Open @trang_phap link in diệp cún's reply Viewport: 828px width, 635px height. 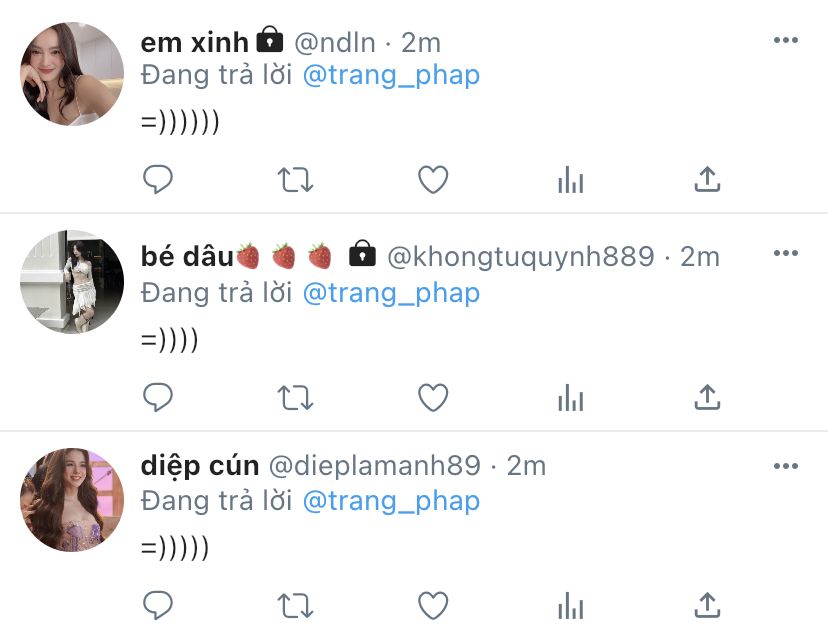(391, 501)
